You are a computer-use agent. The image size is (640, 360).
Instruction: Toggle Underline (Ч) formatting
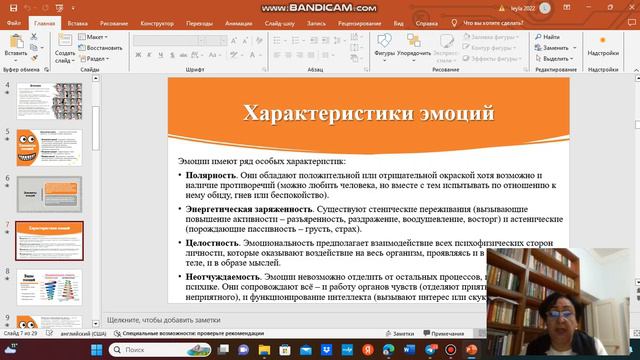coord(161,55)
